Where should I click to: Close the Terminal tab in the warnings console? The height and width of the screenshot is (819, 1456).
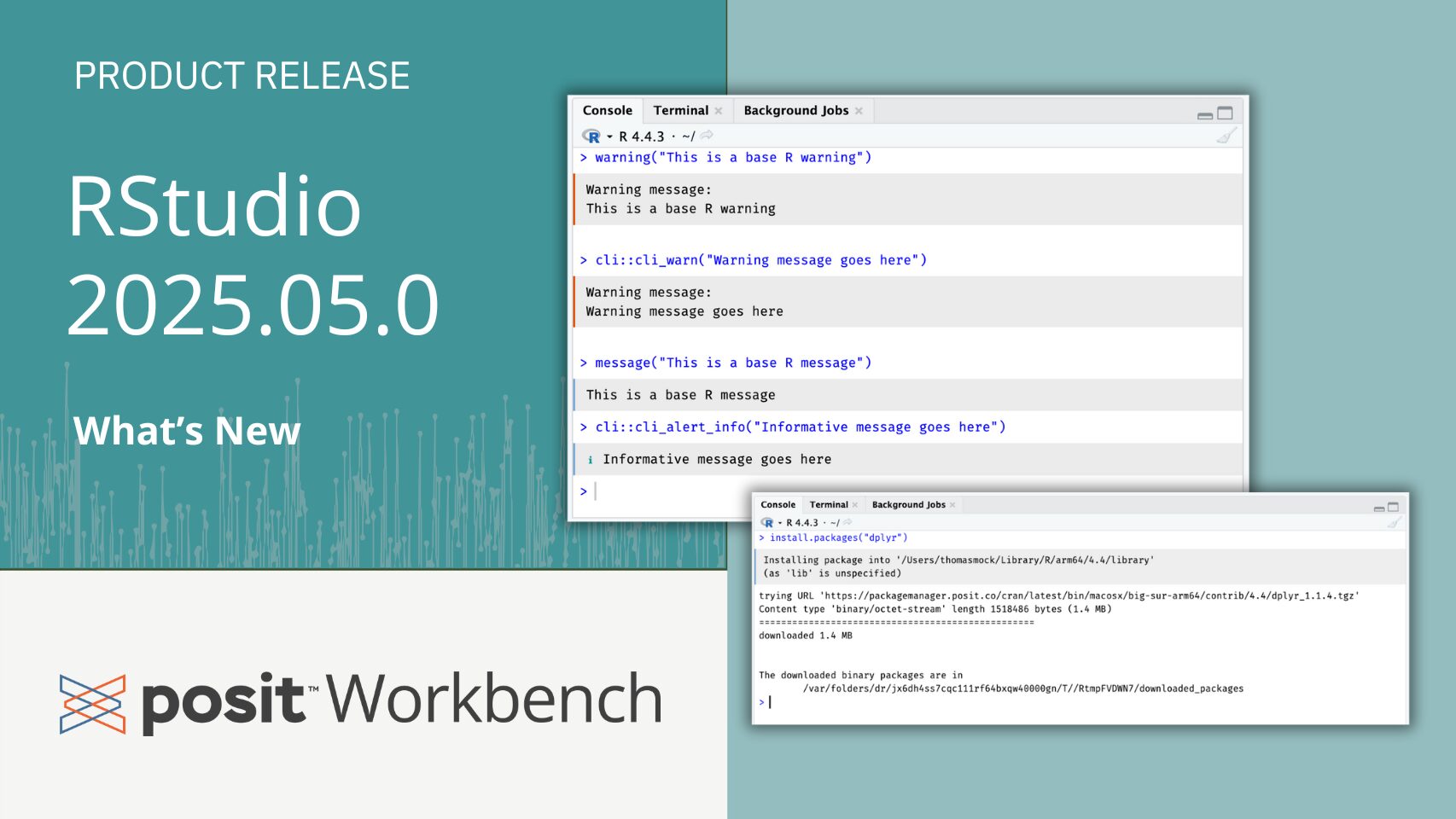(719, 111)
